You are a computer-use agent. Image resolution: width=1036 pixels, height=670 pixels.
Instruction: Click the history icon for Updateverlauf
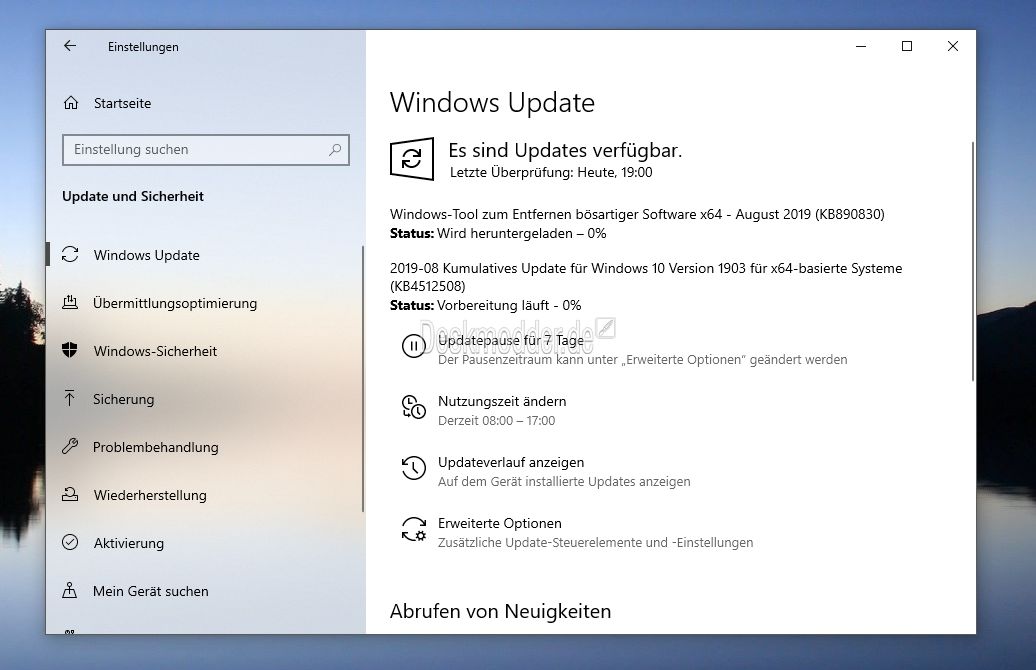[414, 468]
